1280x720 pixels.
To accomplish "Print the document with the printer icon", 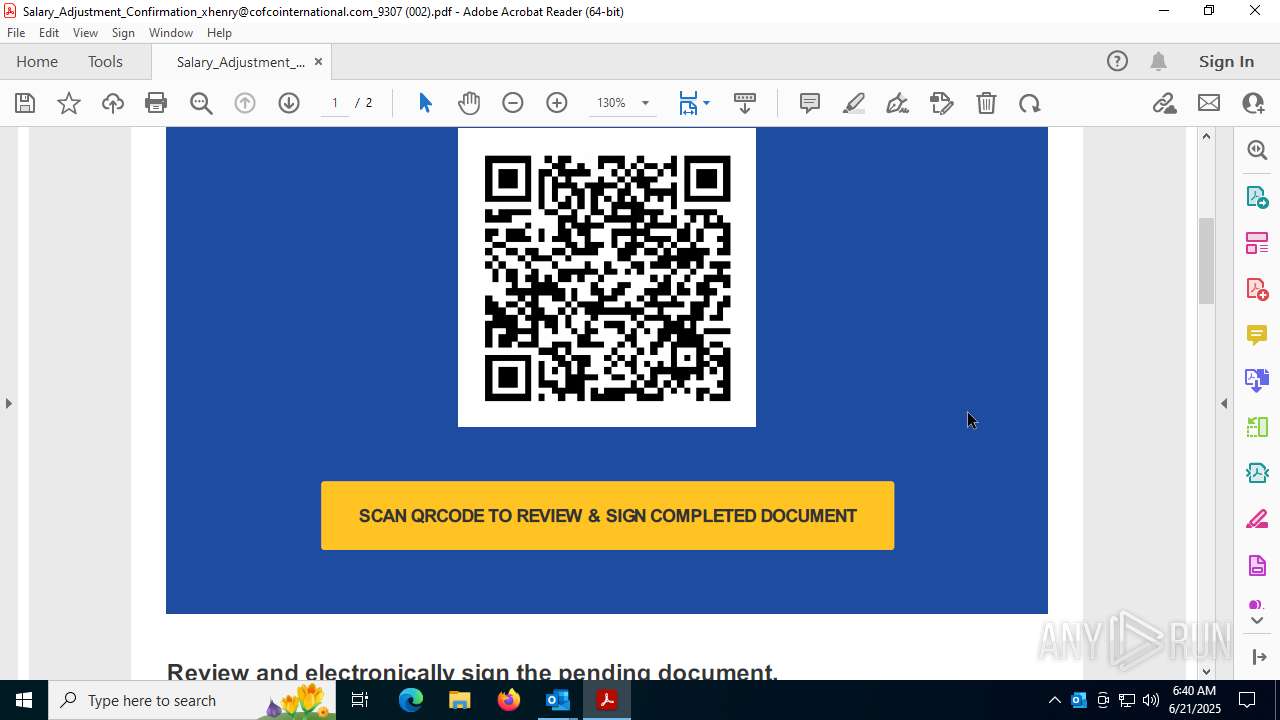I will tap(156, 103).
